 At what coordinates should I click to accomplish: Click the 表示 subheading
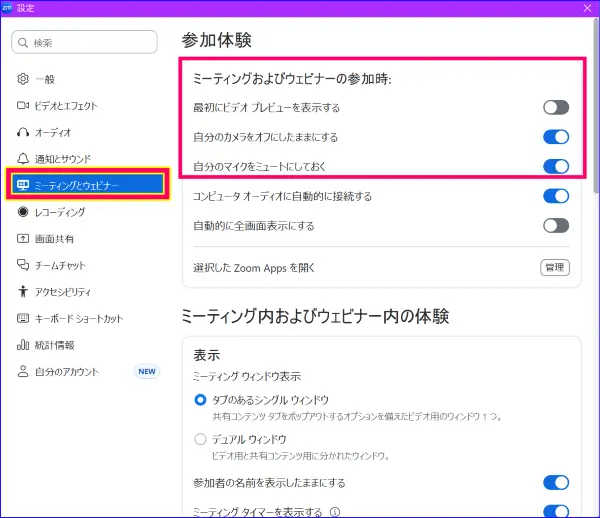pos(207,355)
